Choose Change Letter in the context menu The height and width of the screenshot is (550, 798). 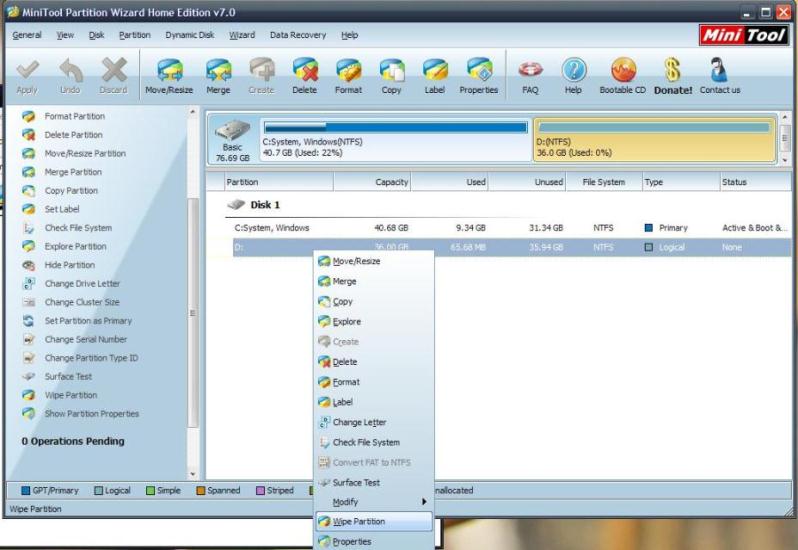(374, 422)
